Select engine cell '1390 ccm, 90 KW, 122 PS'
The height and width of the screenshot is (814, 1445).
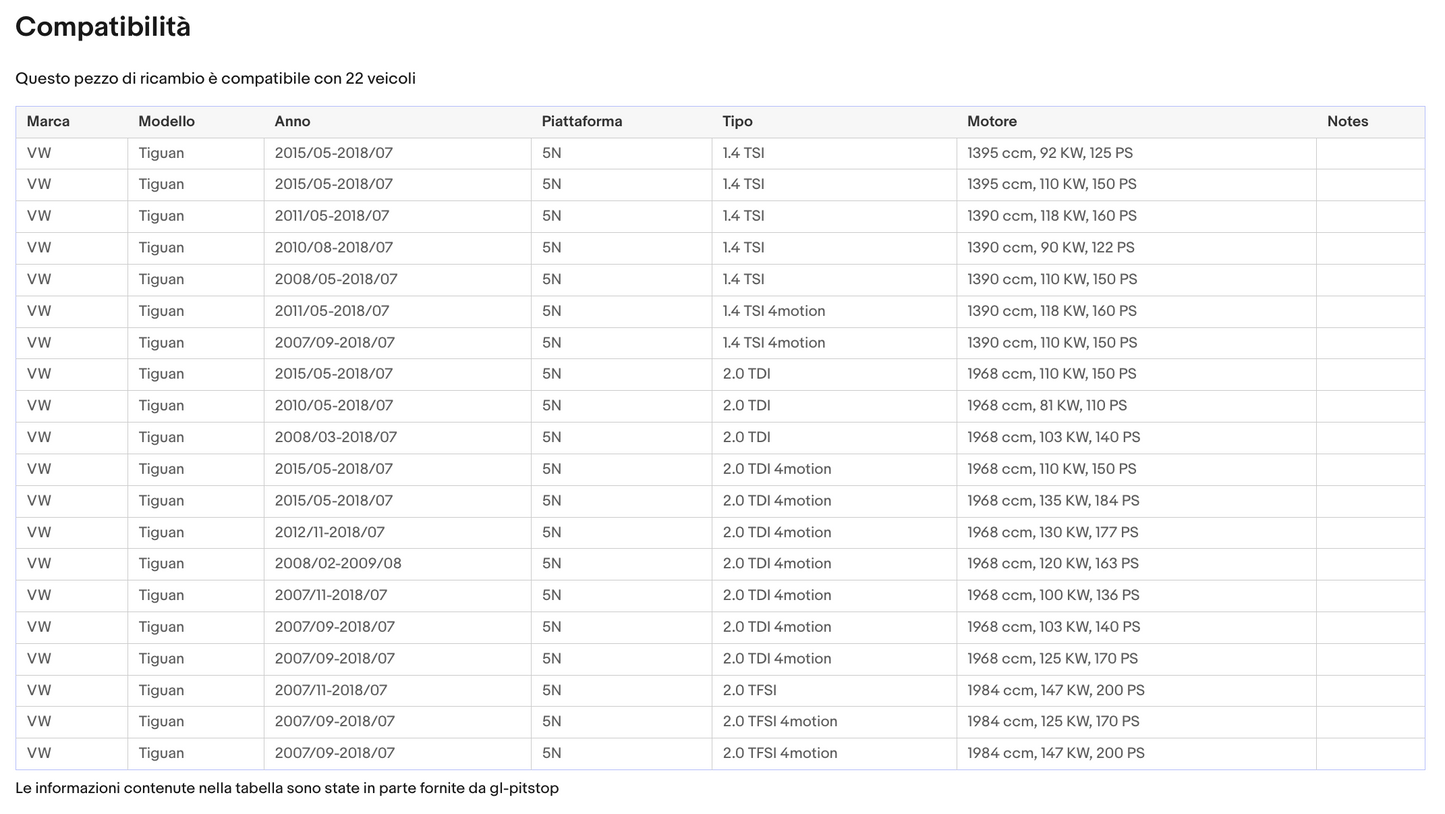1051,247
